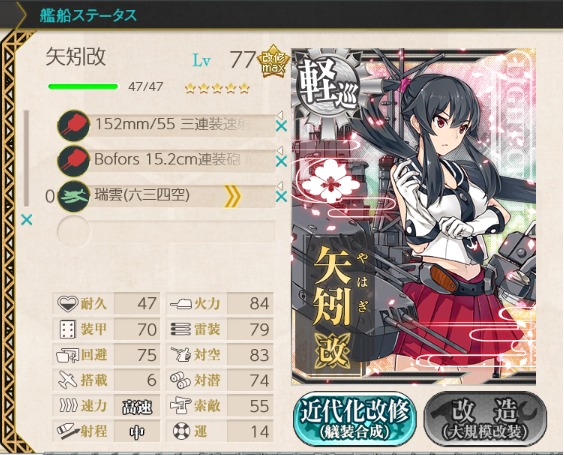This screenshot has width=564, height=455.
Task: Open the 改造 remodel button
Action: pos(486,419)
